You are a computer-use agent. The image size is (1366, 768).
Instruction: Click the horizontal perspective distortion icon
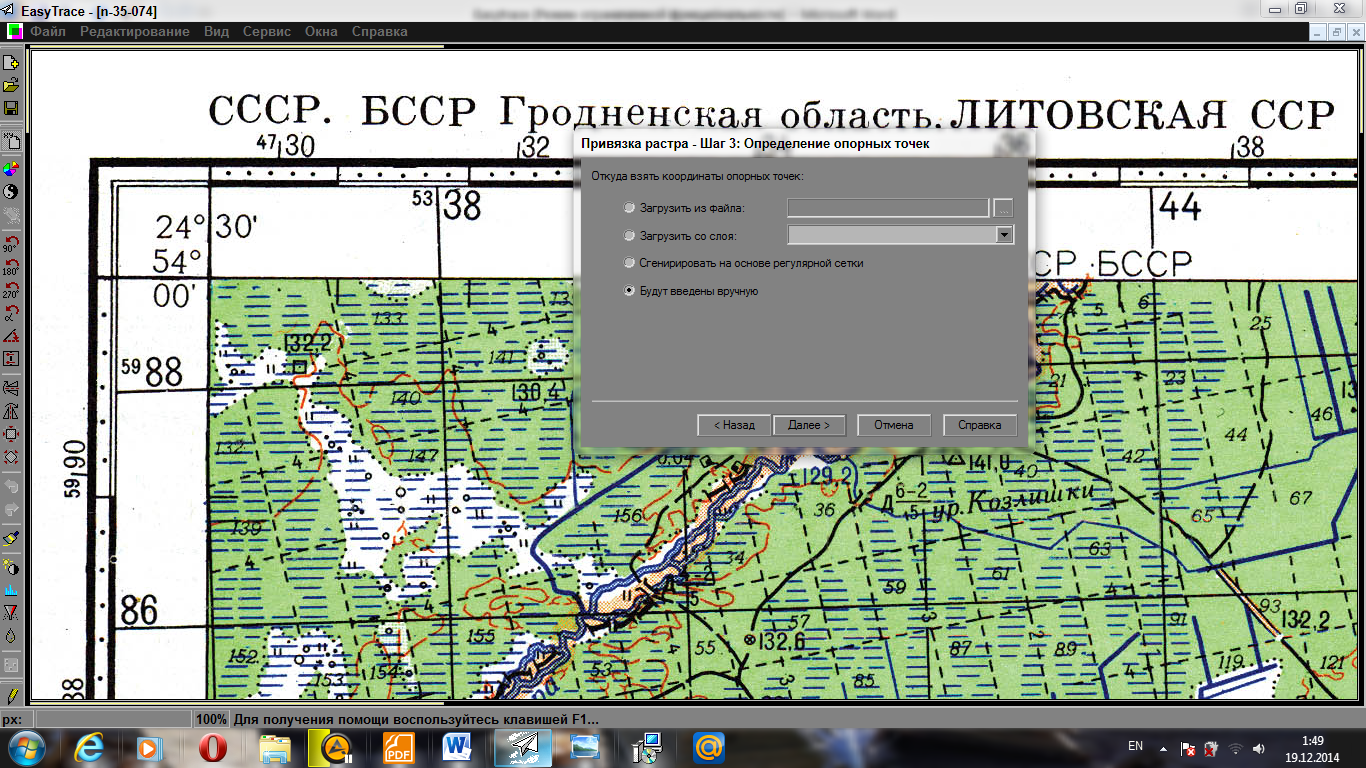[x=11, y=387]
